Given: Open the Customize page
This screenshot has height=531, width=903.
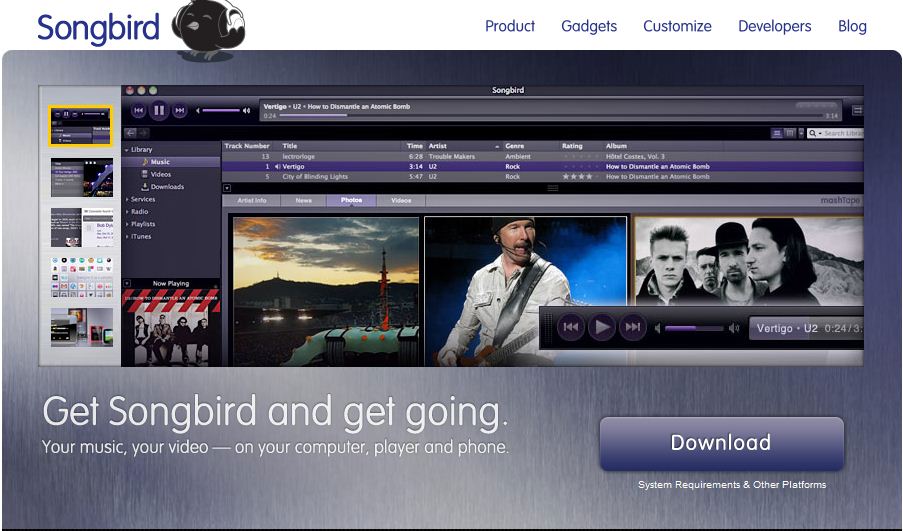Looking at the screenshot, I should pyautogui.click(x=677, y=26).
